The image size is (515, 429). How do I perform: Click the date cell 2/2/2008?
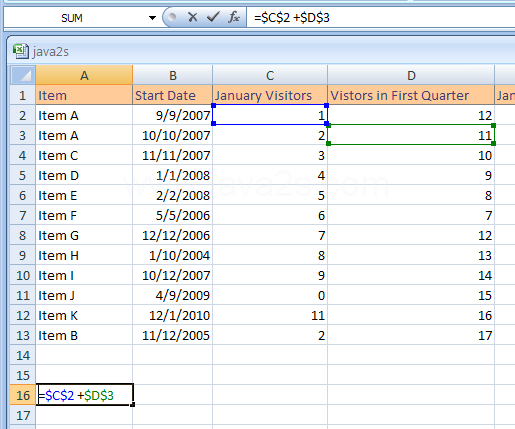(x=172, y=195)
